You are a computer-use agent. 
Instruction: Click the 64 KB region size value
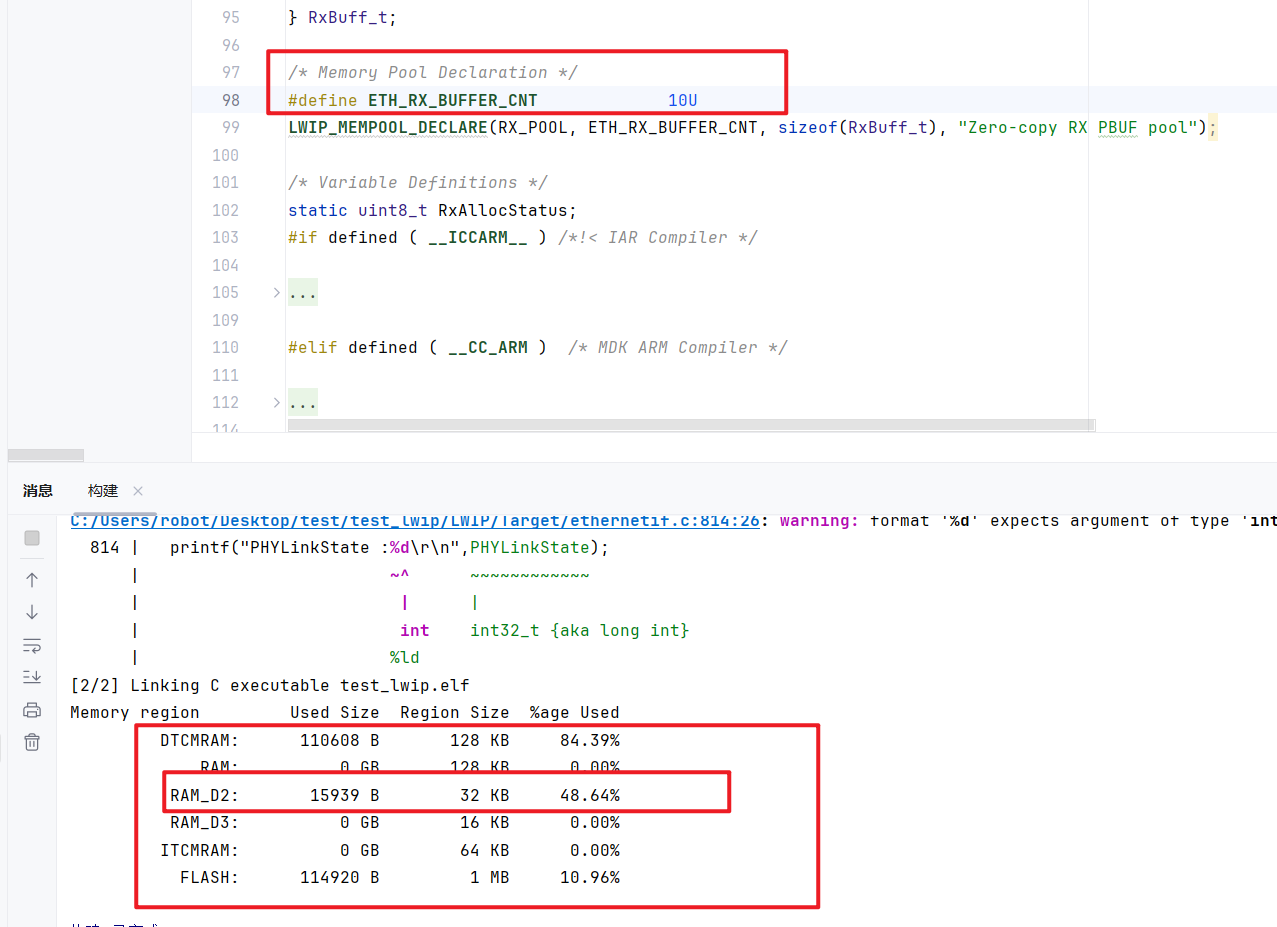[x=485, y=850]
